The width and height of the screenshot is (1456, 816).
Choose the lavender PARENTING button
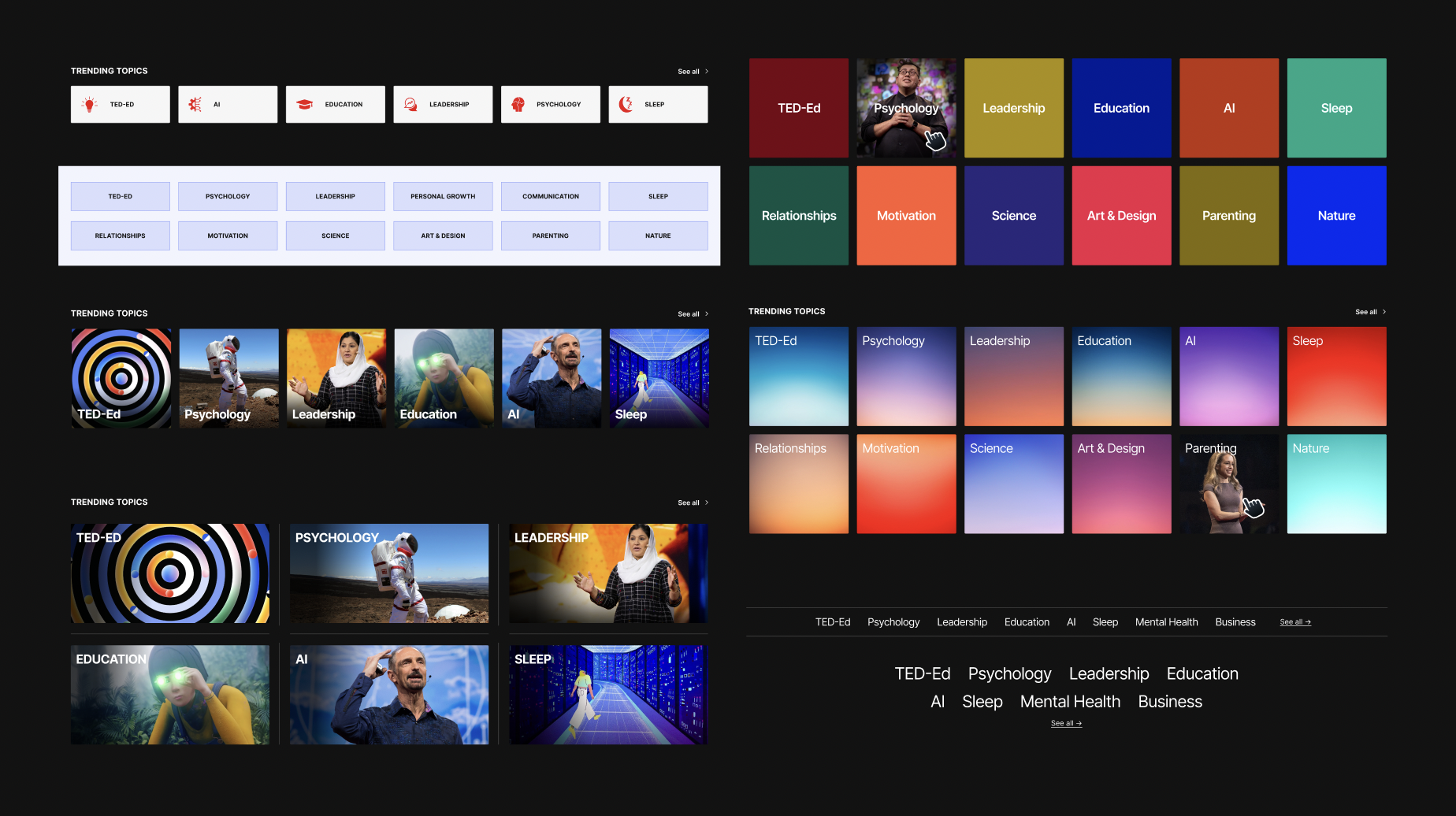pos(551,236)
